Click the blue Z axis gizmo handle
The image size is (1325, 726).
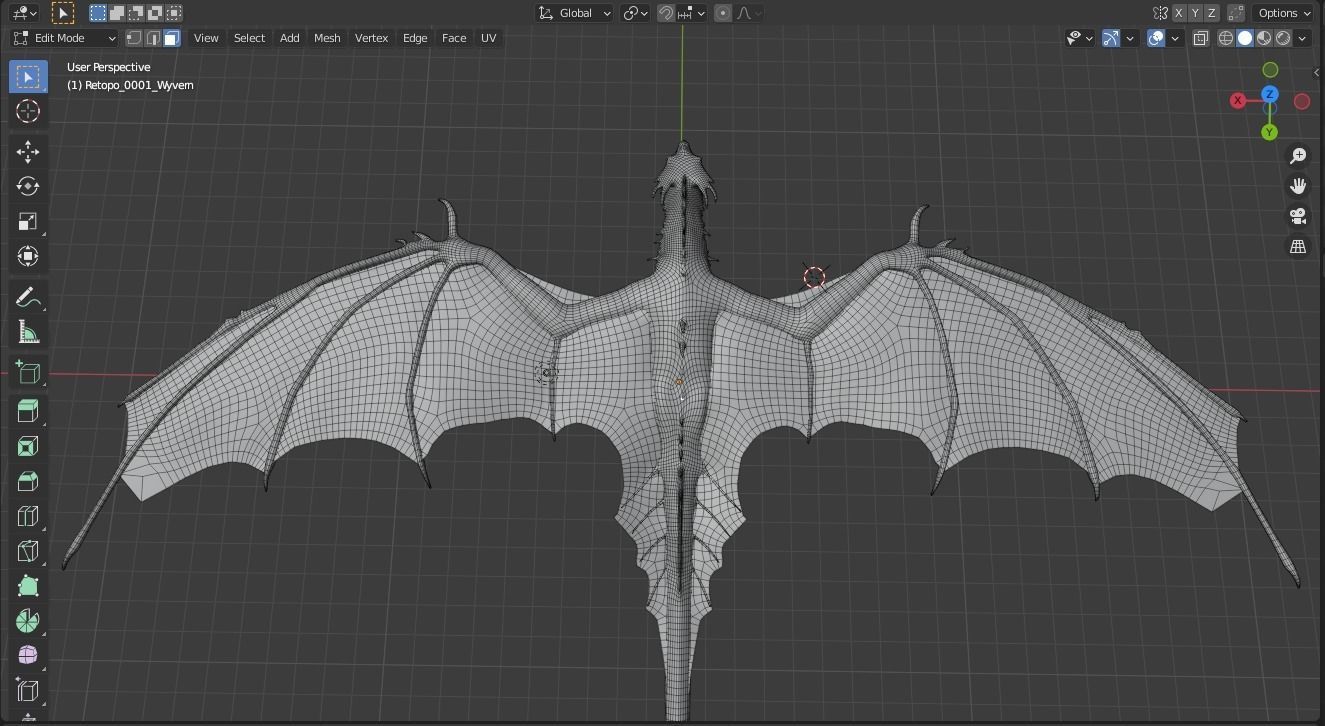click(x=1269, y=94)
